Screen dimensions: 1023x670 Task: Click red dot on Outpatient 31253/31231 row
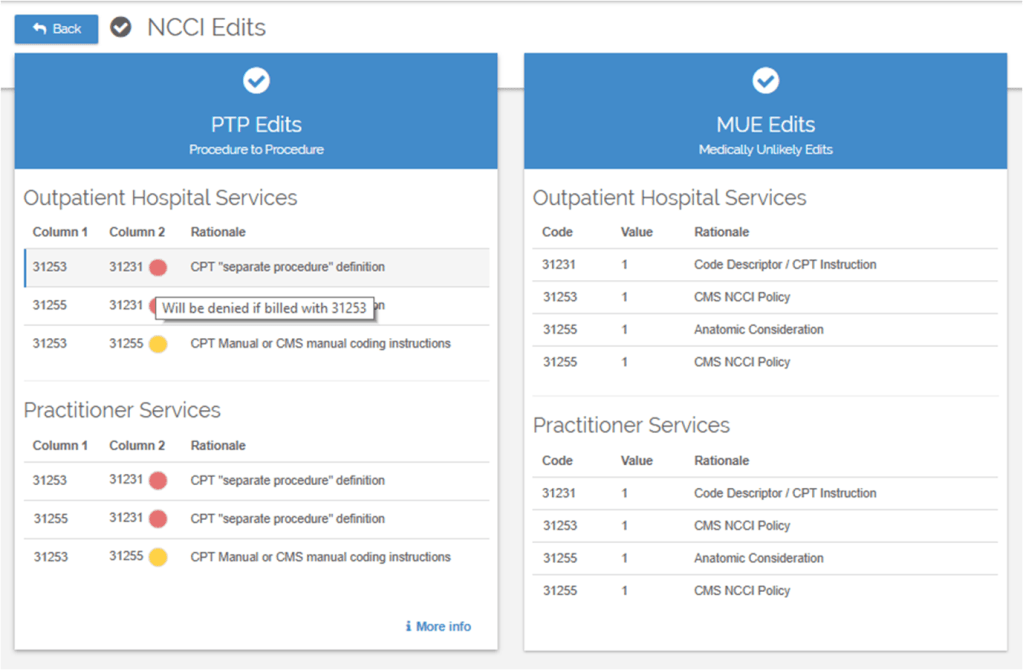click(x=158, y=268)
